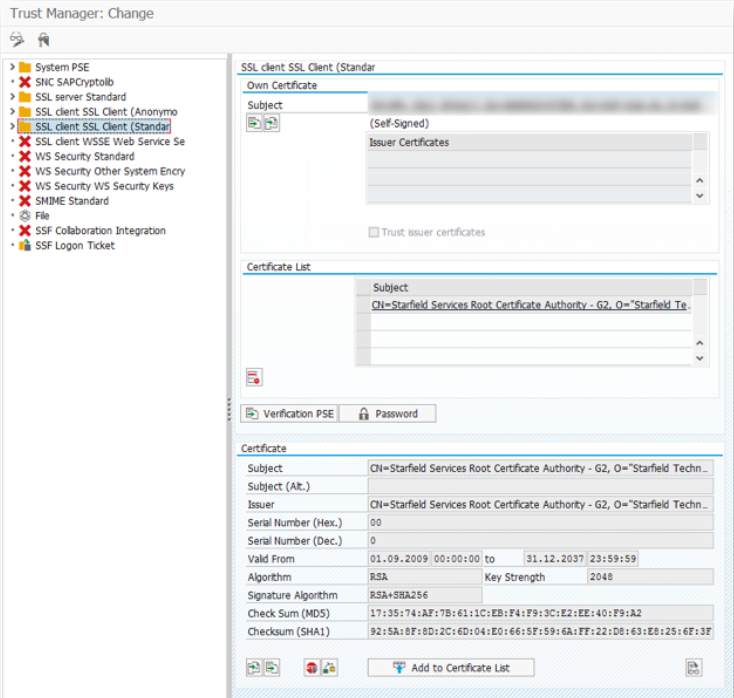734x698 pixels.
Task: Select WS Security WS Security Keys
Action: pyautogui.click(x=104, y=186)
